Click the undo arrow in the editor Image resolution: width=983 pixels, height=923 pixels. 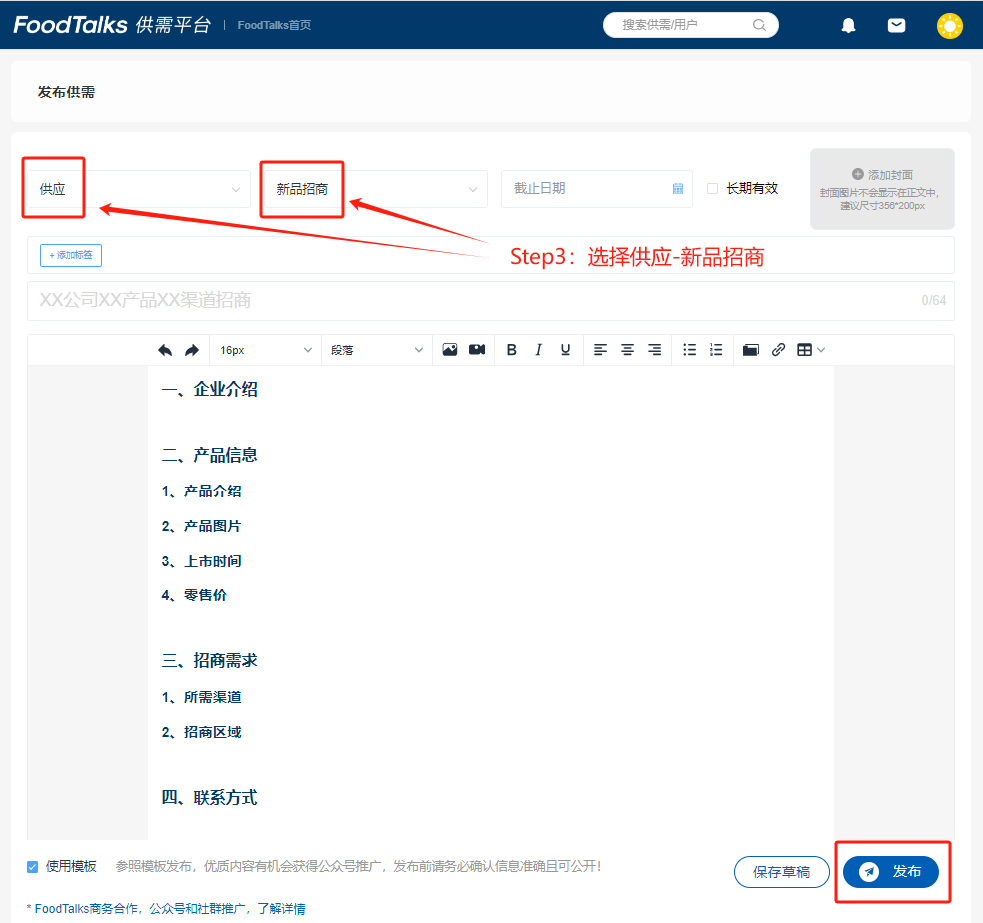pos(165,349)
